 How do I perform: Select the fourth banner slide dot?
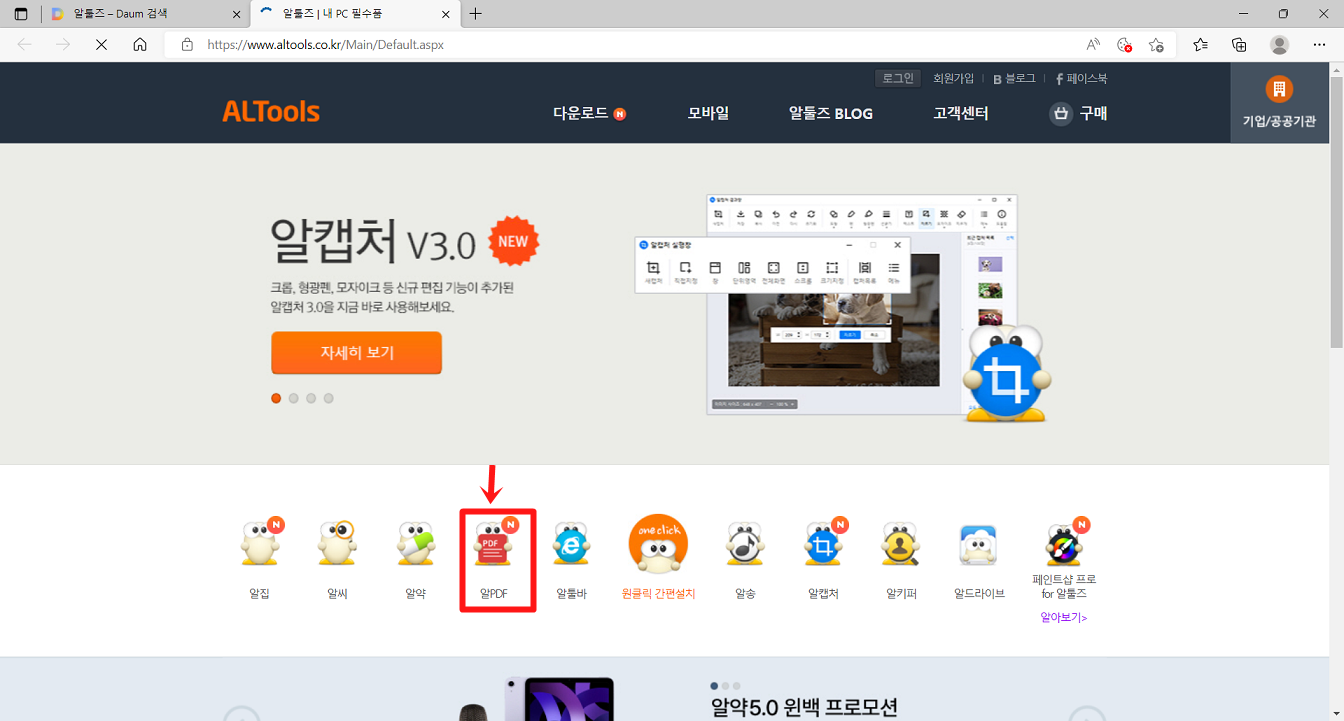click(328, 398)
